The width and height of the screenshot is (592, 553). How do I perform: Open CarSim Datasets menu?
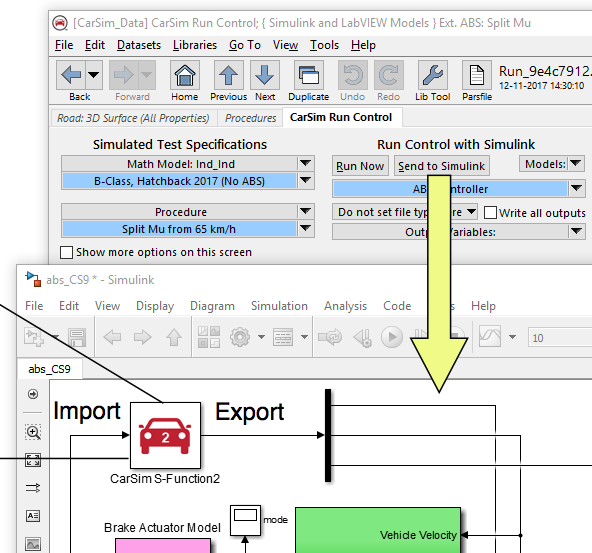139,45
